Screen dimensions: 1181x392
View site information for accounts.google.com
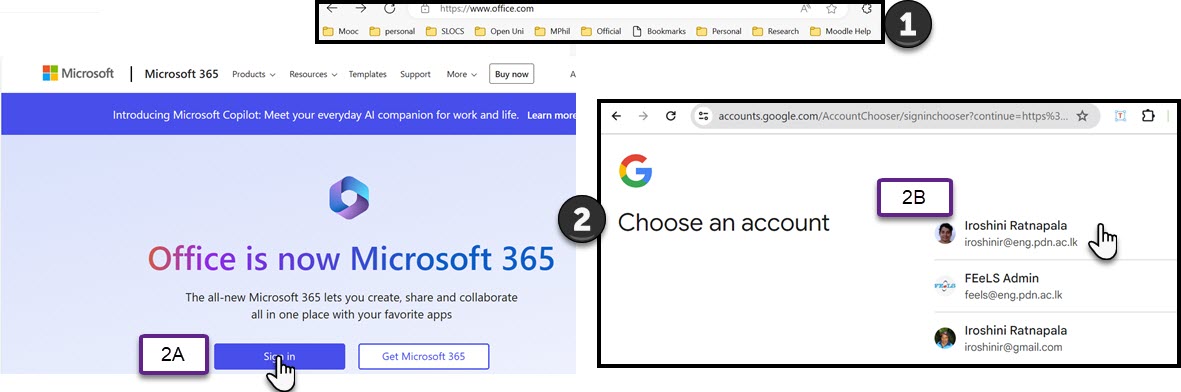point(703,116)
